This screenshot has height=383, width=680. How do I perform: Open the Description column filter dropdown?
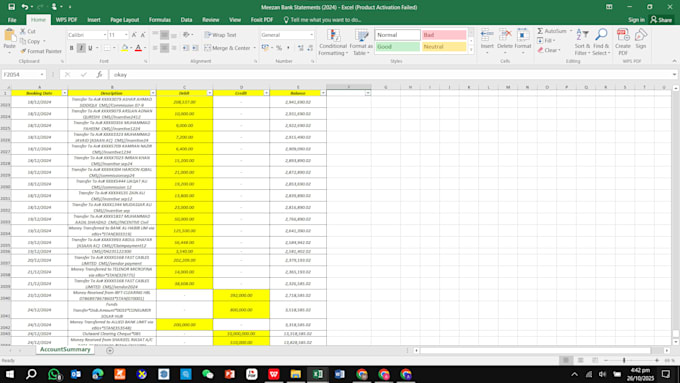153,93
